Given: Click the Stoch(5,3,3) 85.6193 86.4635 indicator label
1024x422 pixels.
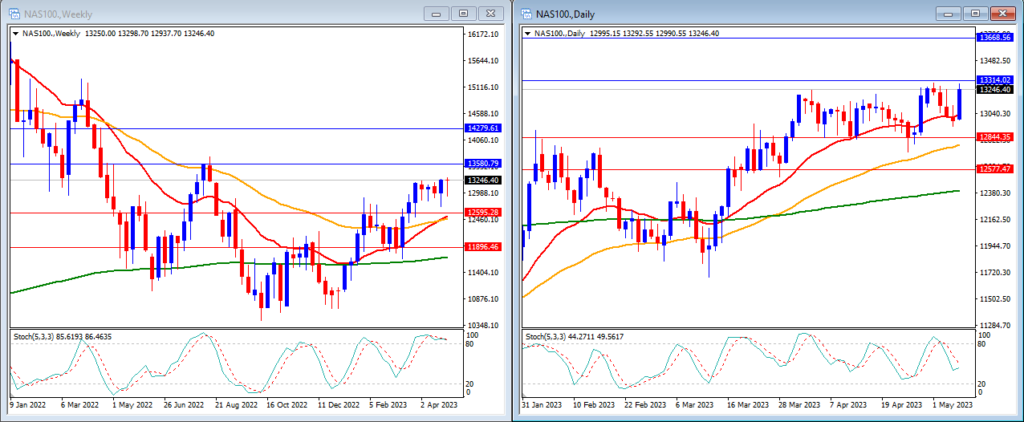Looking at the screenshot, I should tap(62, 336).
